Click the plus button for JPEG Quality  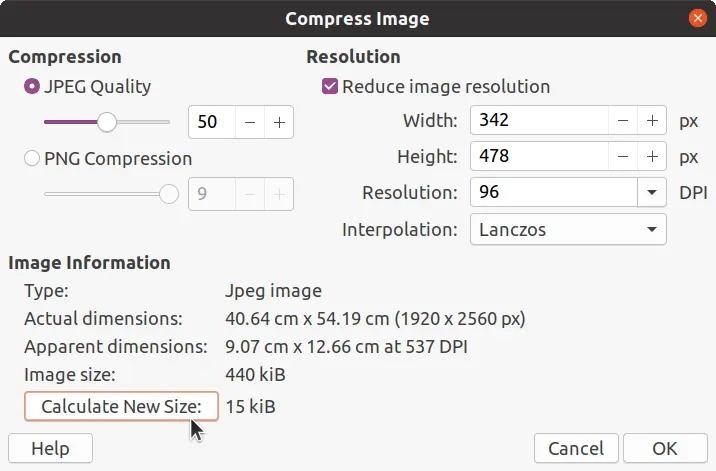click(279, 122)
